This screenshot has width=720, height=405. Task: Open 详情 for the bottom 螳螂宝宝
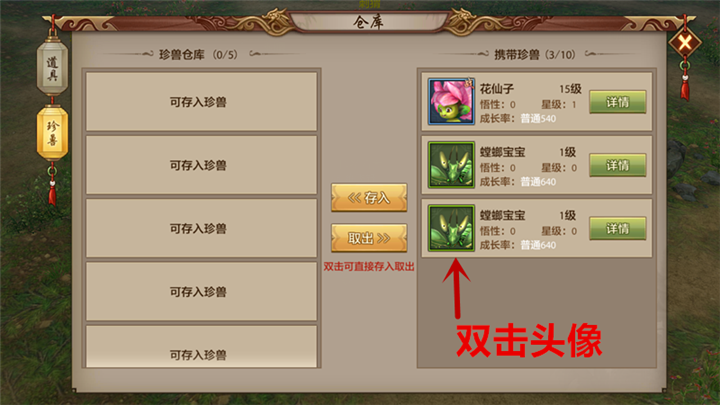coord(618,229)
